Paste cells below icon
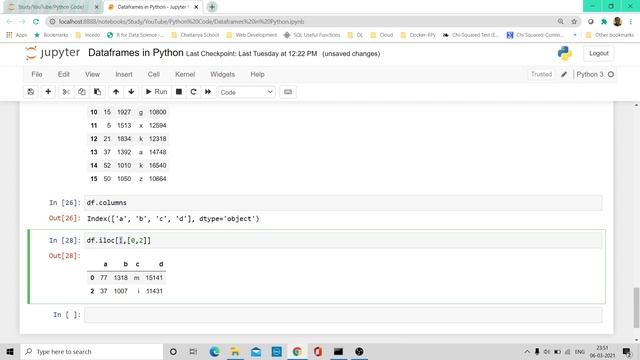This screenshot has height=360, width=640. click(98, 92)
